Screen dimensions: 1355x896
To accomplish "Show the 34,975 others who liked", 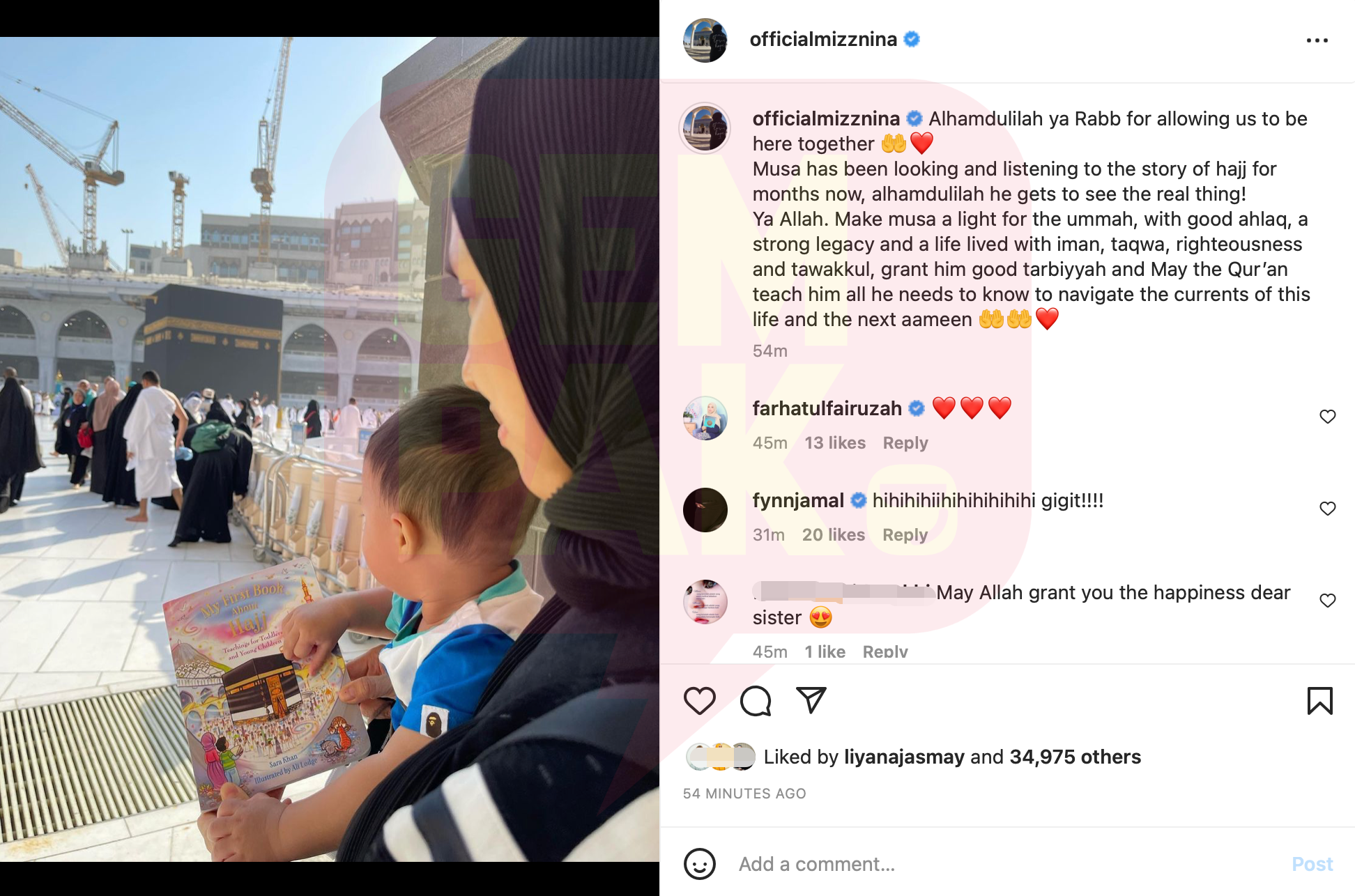I will coord(1075,757).
